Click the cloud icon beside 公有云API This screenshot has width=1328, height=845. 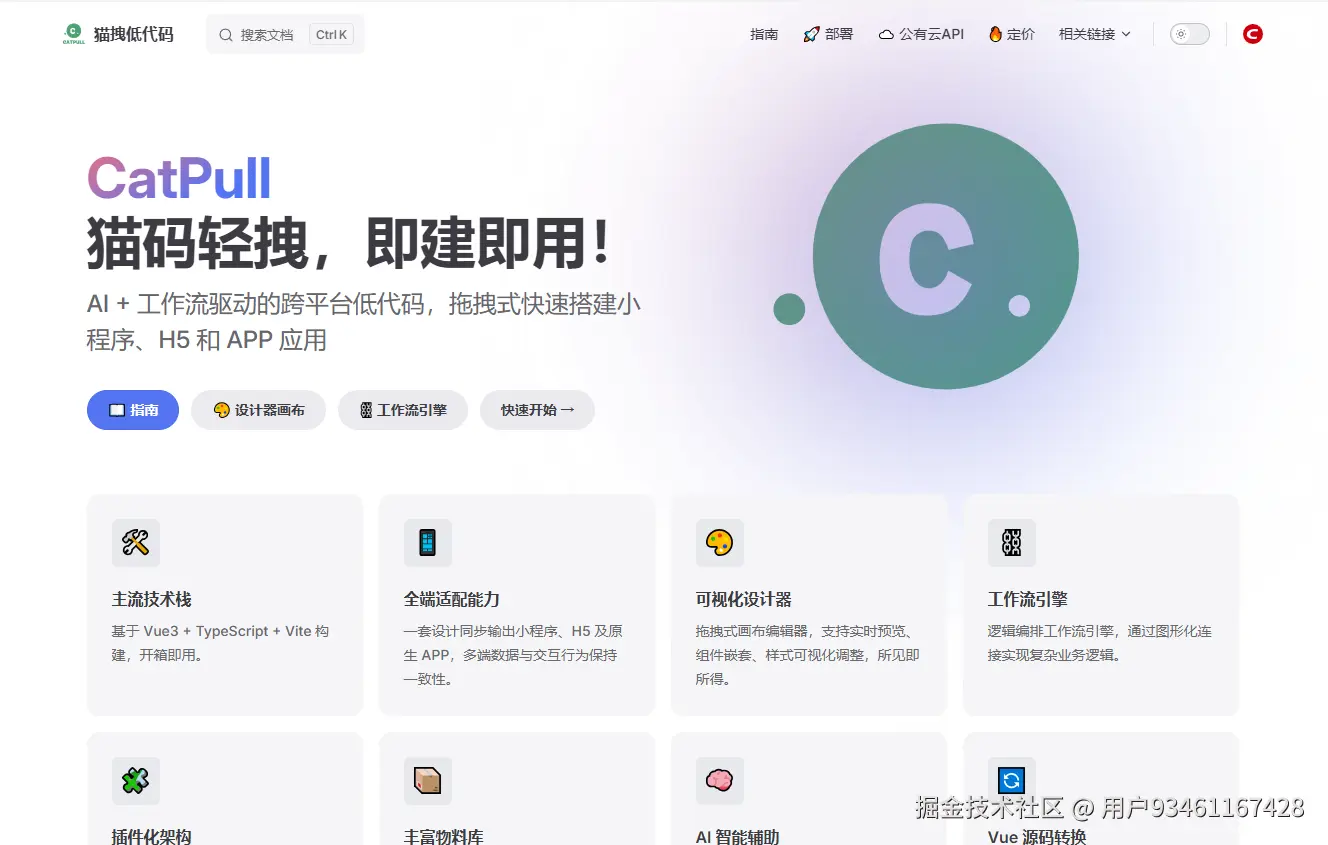pyautogui.click(x=886, y=34)
